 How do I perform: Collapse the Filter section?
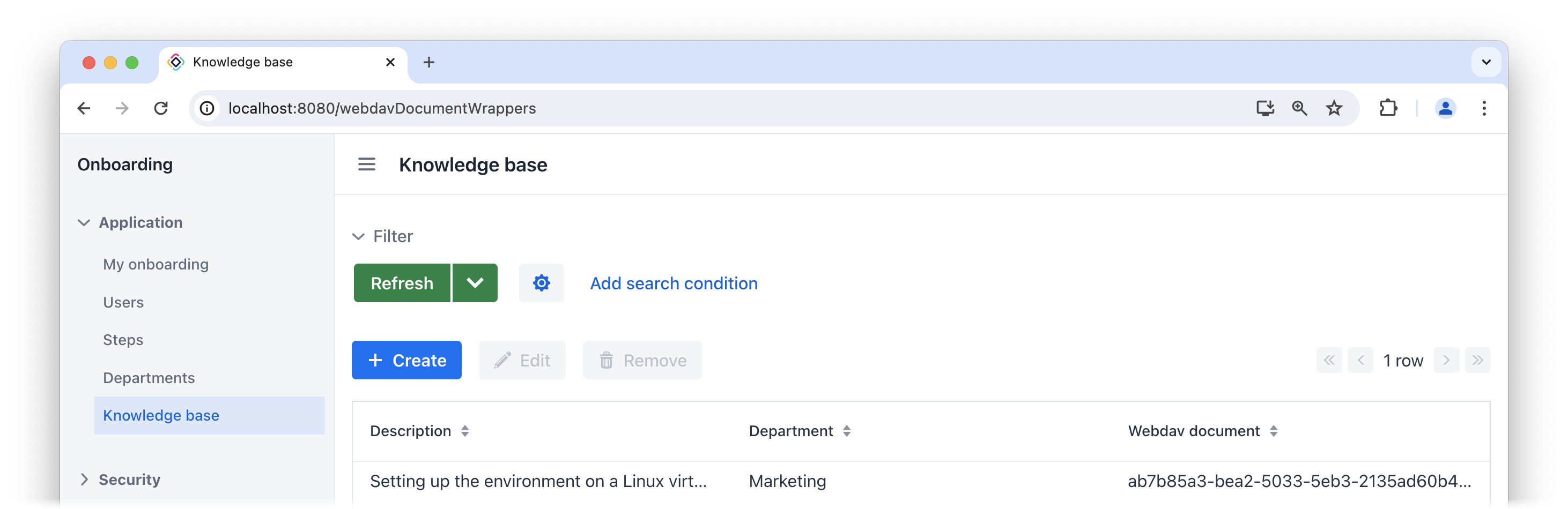[x=359, y=236]
